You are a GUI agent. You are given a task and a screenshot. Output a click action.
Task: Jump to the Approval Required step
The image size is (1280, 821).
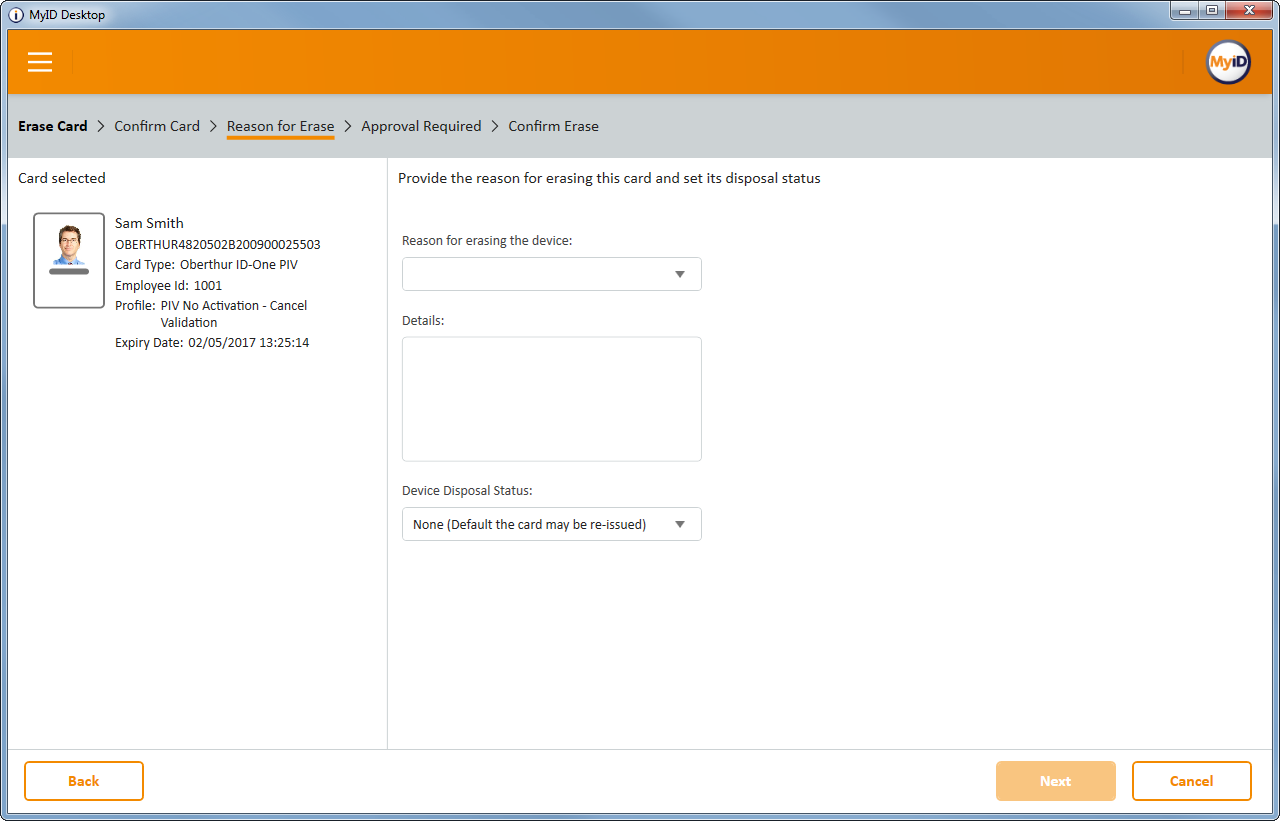pyautogui.click(x=421, y=126)
